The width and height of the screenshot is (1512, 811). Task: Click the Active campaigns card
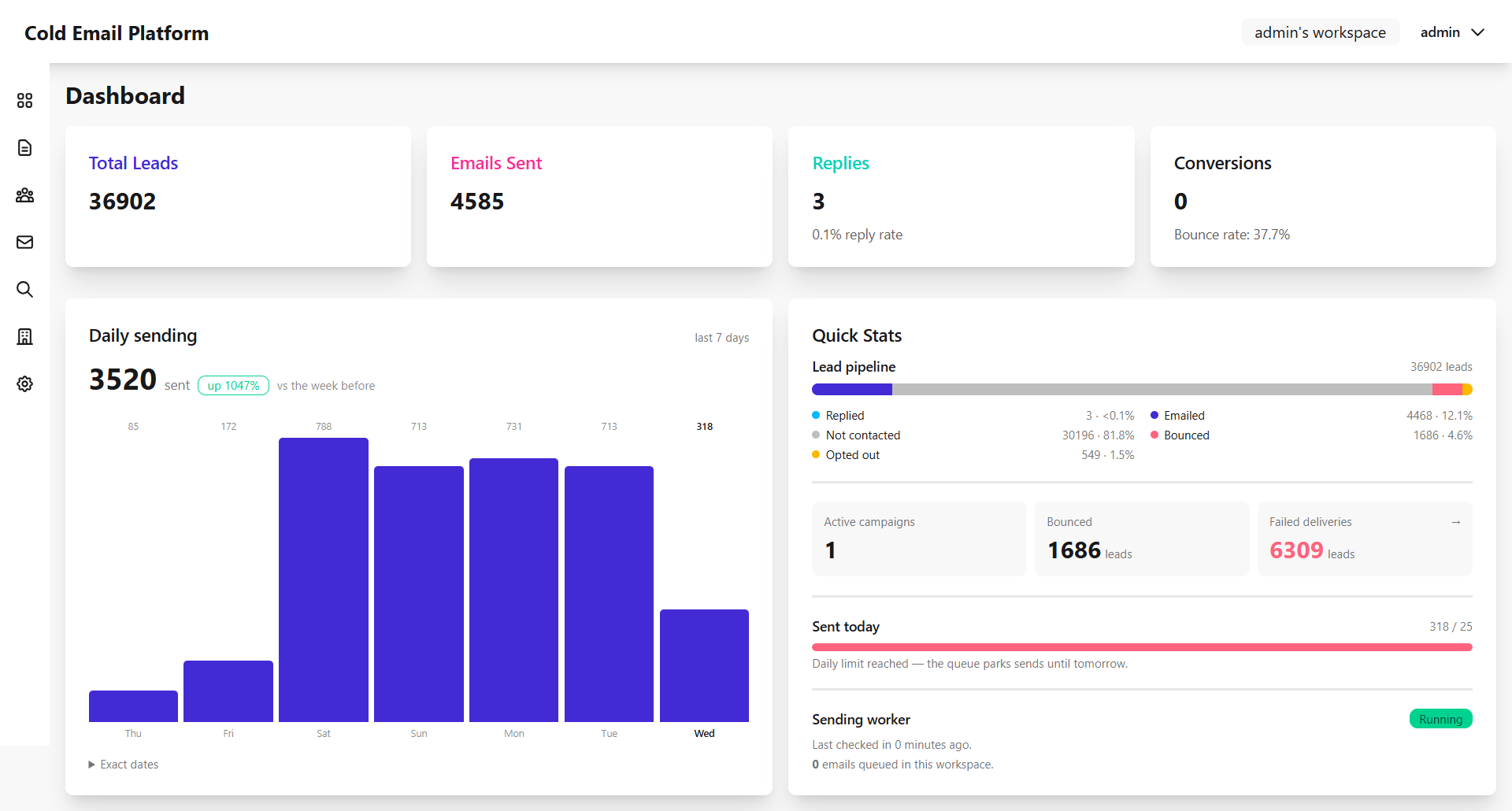(x=919, y=539)
